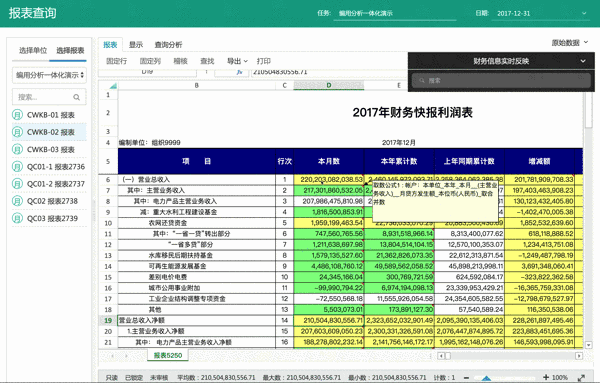Image resolution: width=600 pixels, height=383 pixels.
Task: Select the 报表5250 sheet tab
Action: pyautogui.click(x=168, y=355)
